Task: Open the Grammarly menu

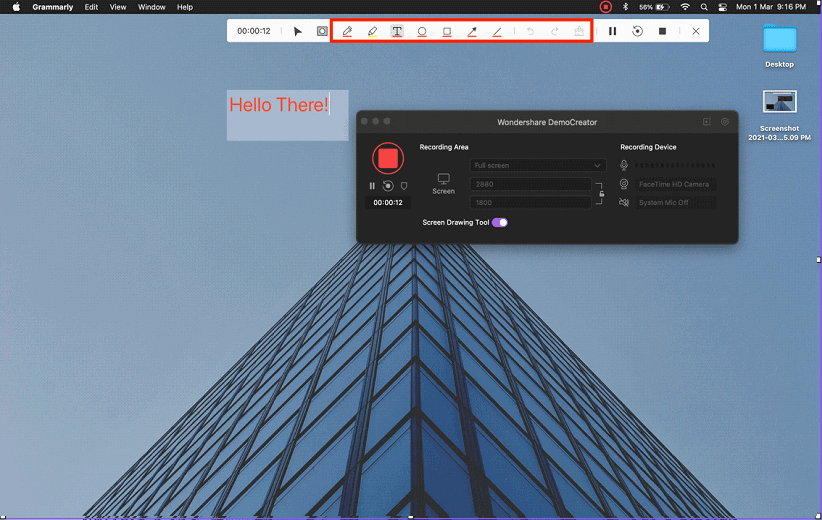Action: click(x=52, y=7)
